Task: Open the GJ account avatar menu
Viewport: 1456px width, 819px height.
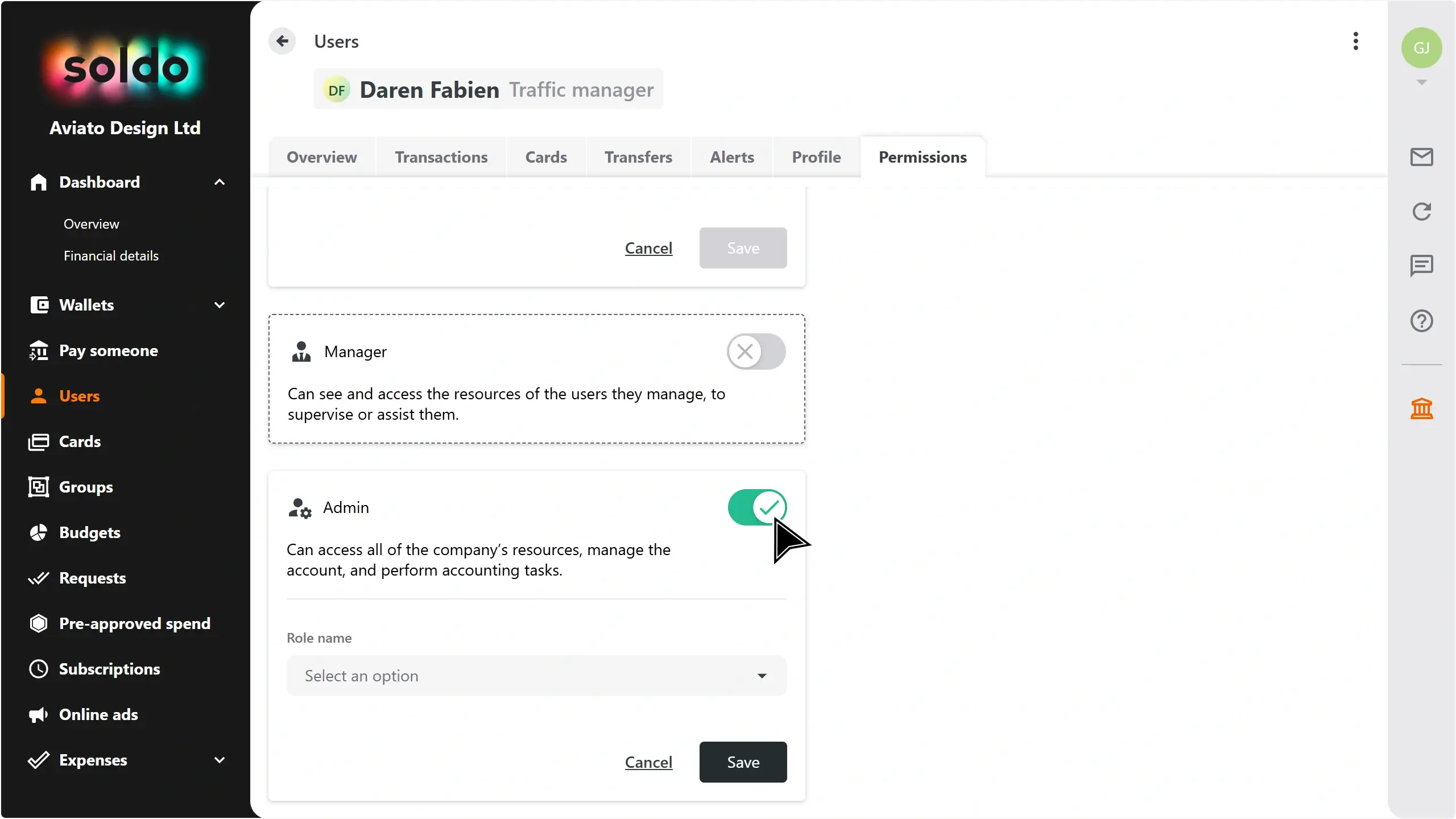Action: (x=1421, y=48)
